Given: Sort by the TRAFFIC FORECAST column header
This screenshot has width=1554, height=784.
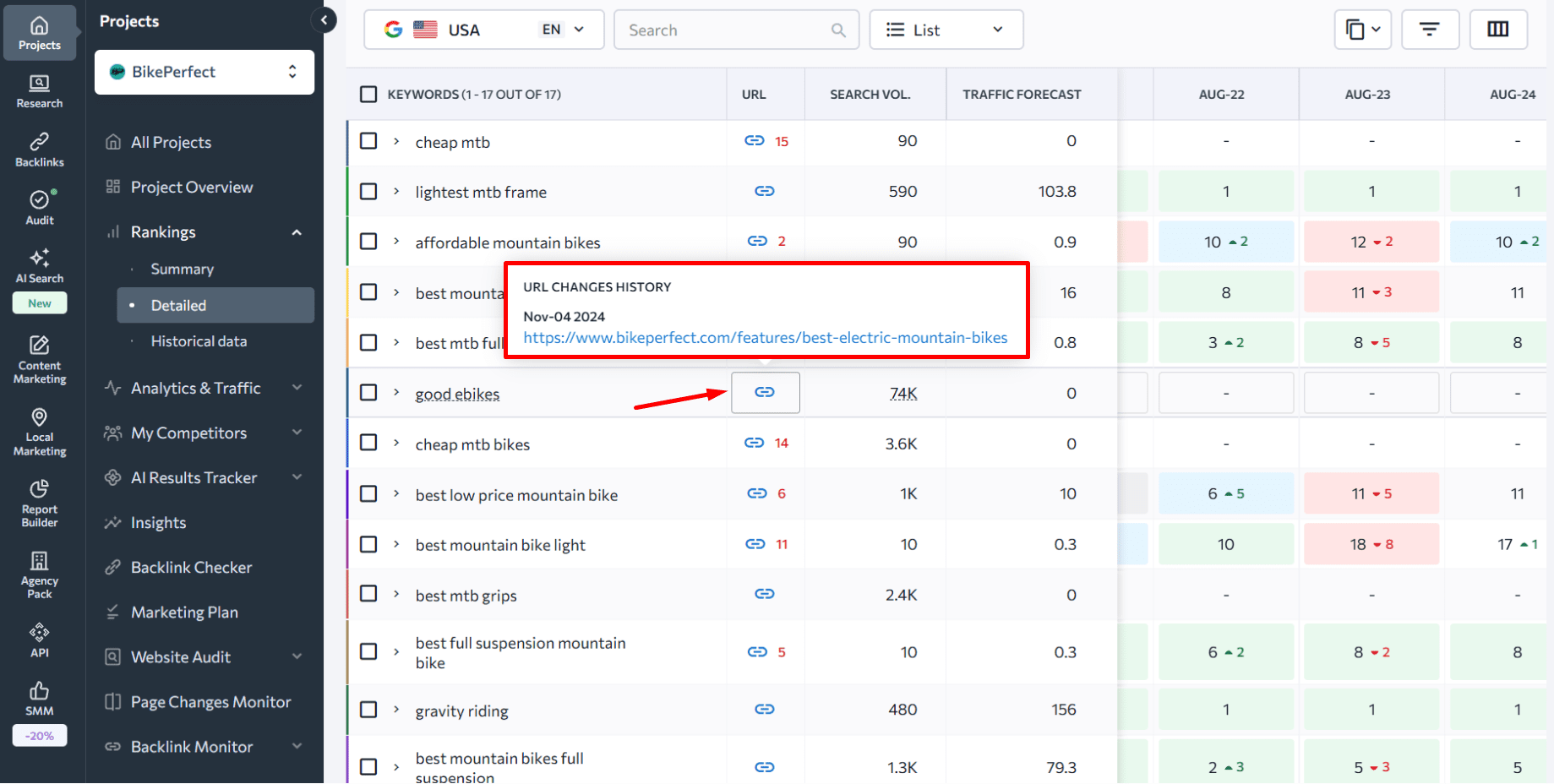Looking at the screenshot, I should (x=1022, y=95).
